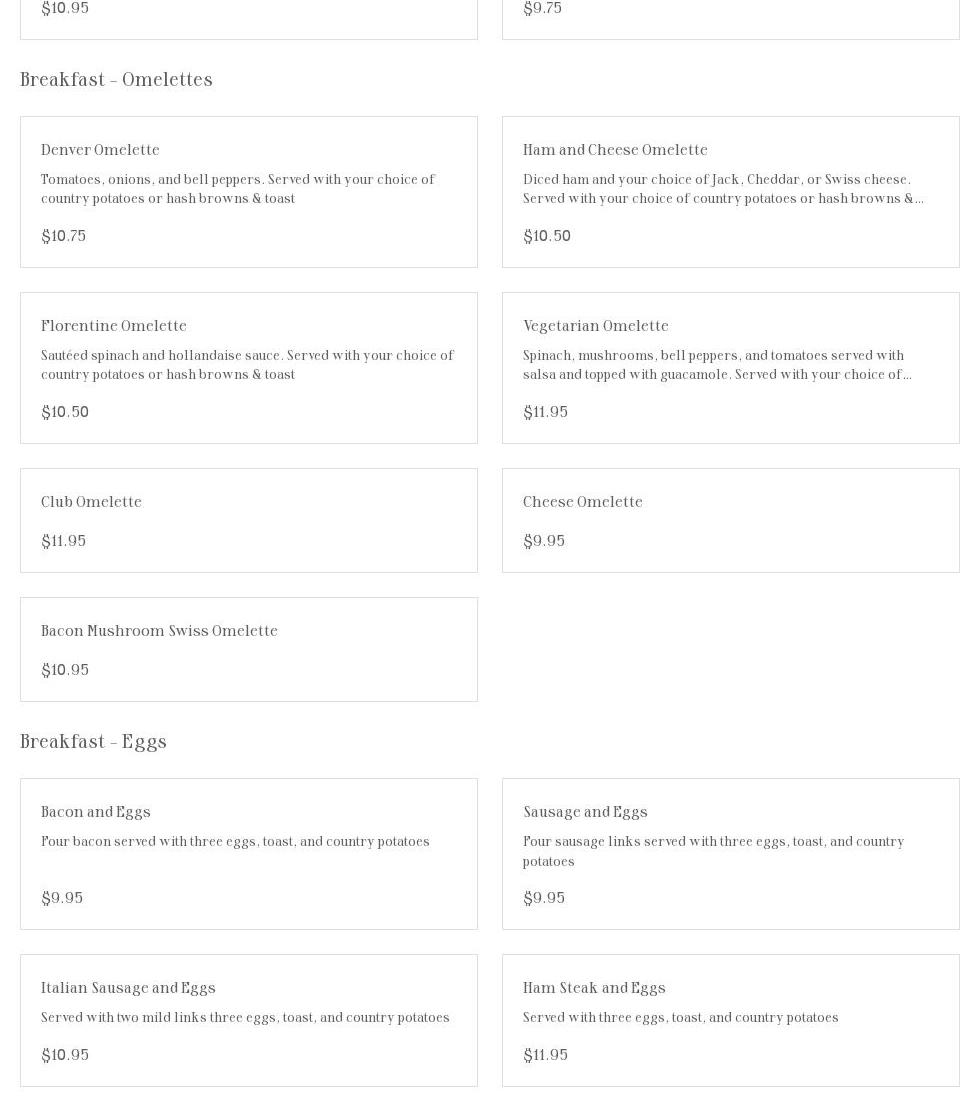Click the Ham and Cheese Omelette $10.50 price

[547, 236]
